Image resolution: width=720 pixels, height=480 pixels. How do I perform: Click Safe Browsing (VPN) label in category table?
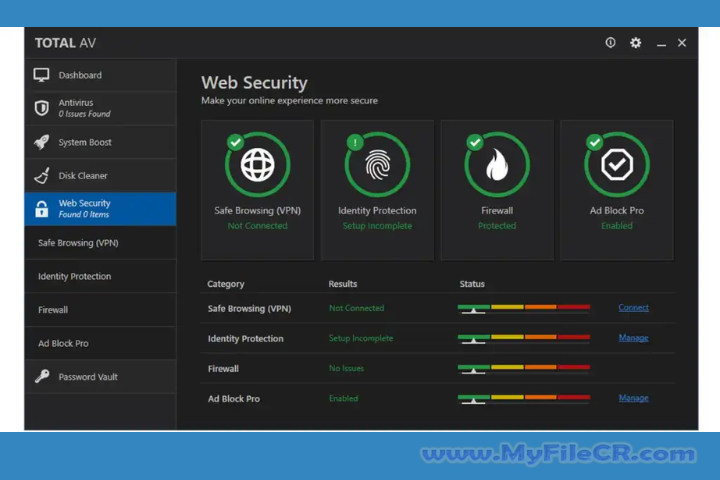pyautogui.click(x=249, y=309)
